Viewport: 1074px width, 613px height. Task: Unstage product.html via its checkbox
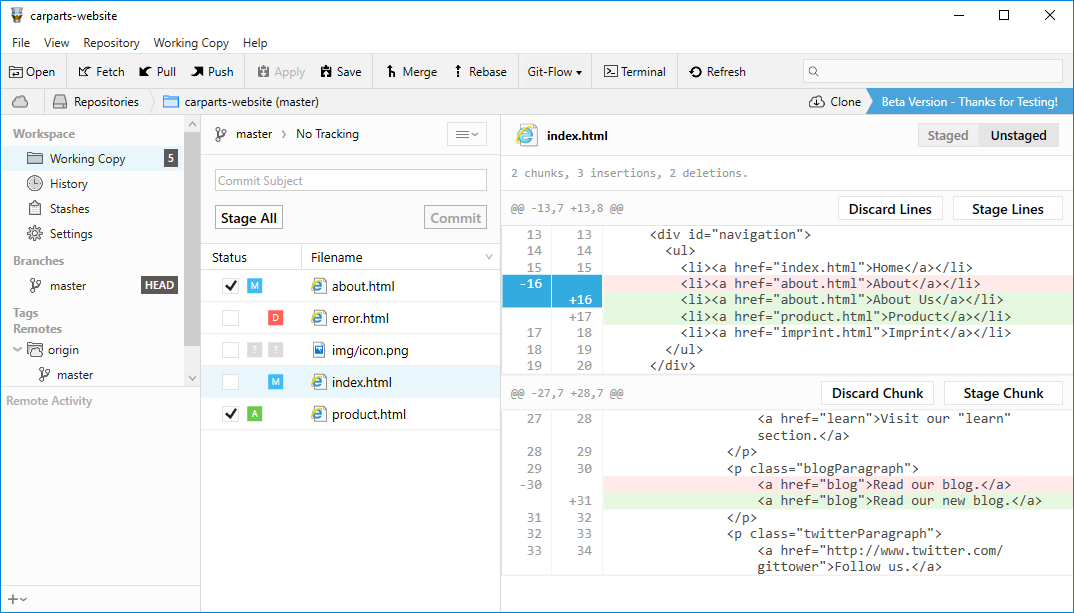pos(231,413)
